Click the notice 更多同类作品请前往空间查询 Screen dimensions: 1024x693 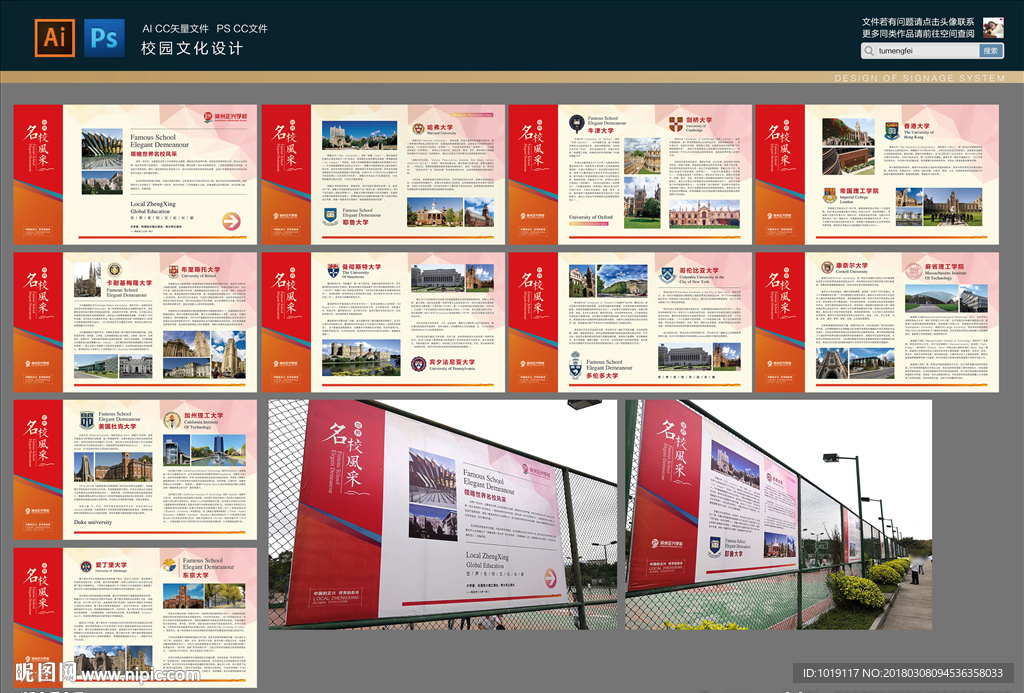918,33
